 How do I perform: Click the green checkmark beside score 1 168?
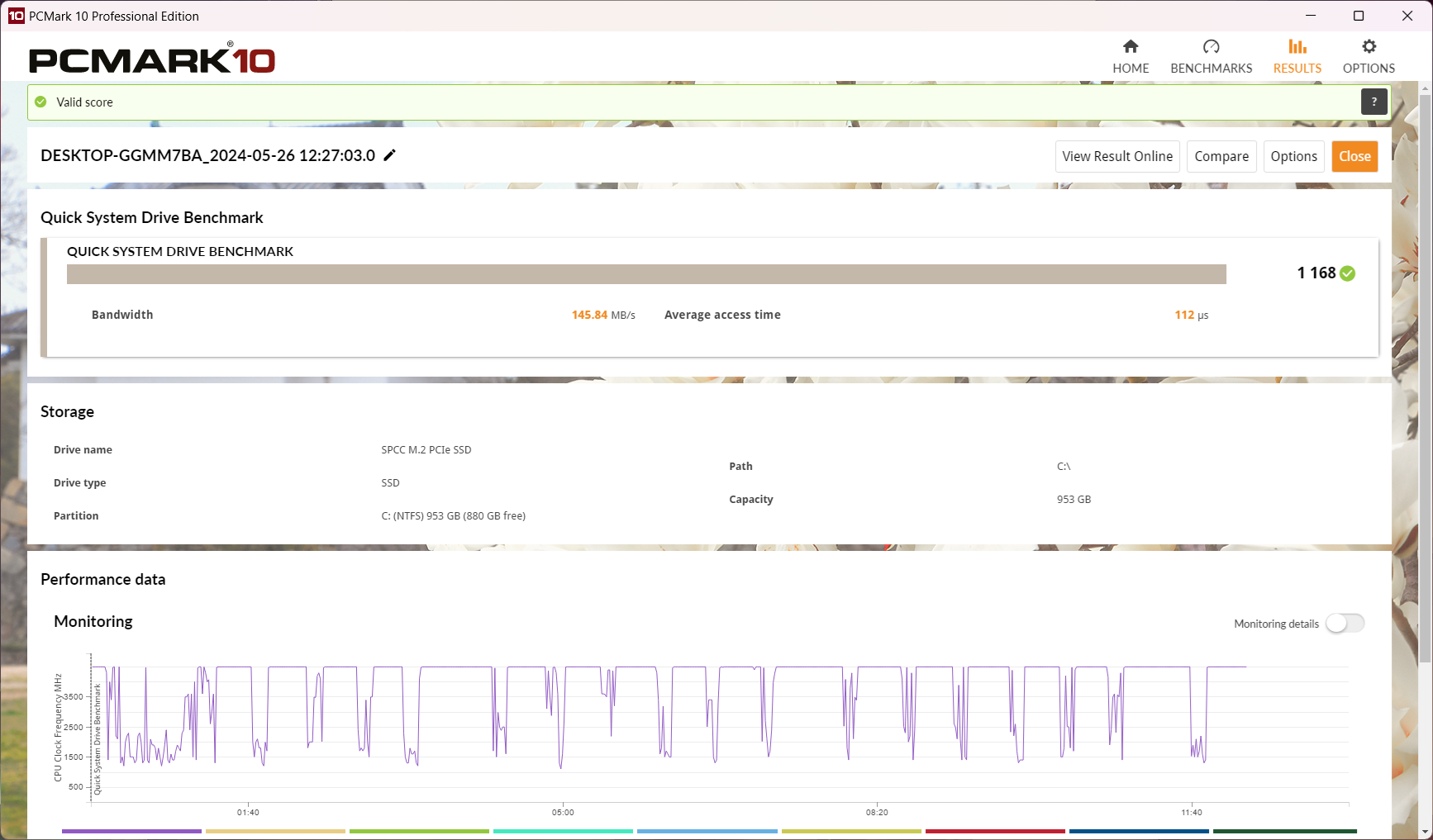[x=1347, y=273]
